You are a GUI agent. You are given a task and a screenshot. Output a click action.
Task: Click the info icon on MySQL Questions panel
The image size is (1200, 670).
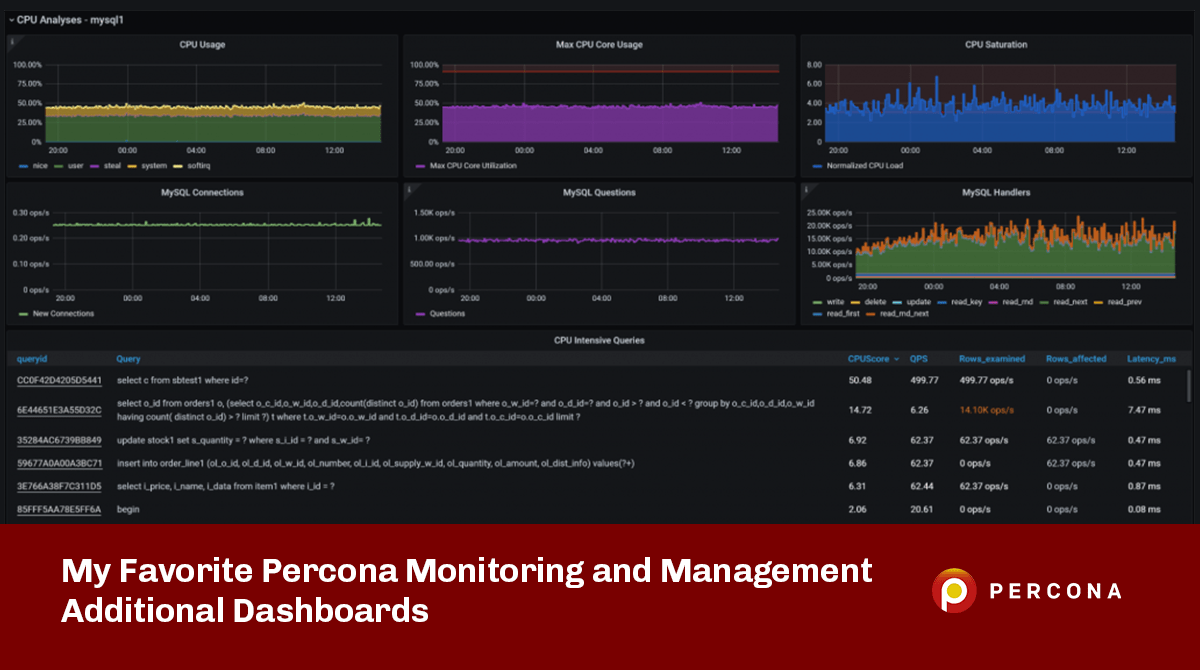pos(408,187)
